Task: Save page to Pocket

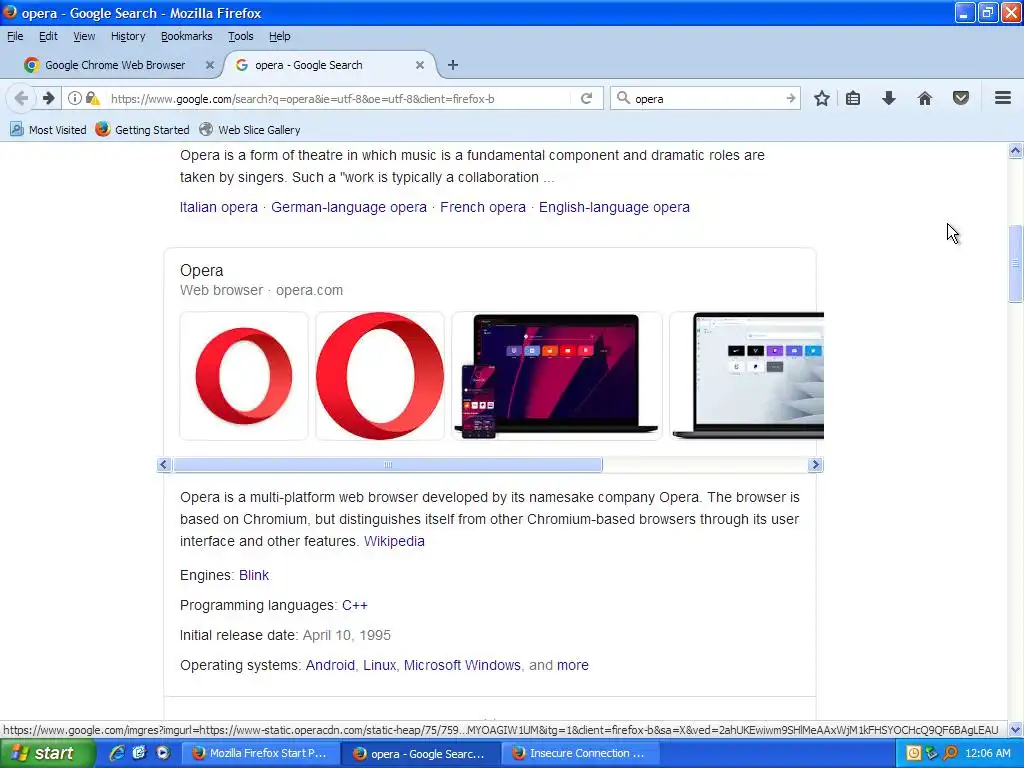Action: (961, 99)
